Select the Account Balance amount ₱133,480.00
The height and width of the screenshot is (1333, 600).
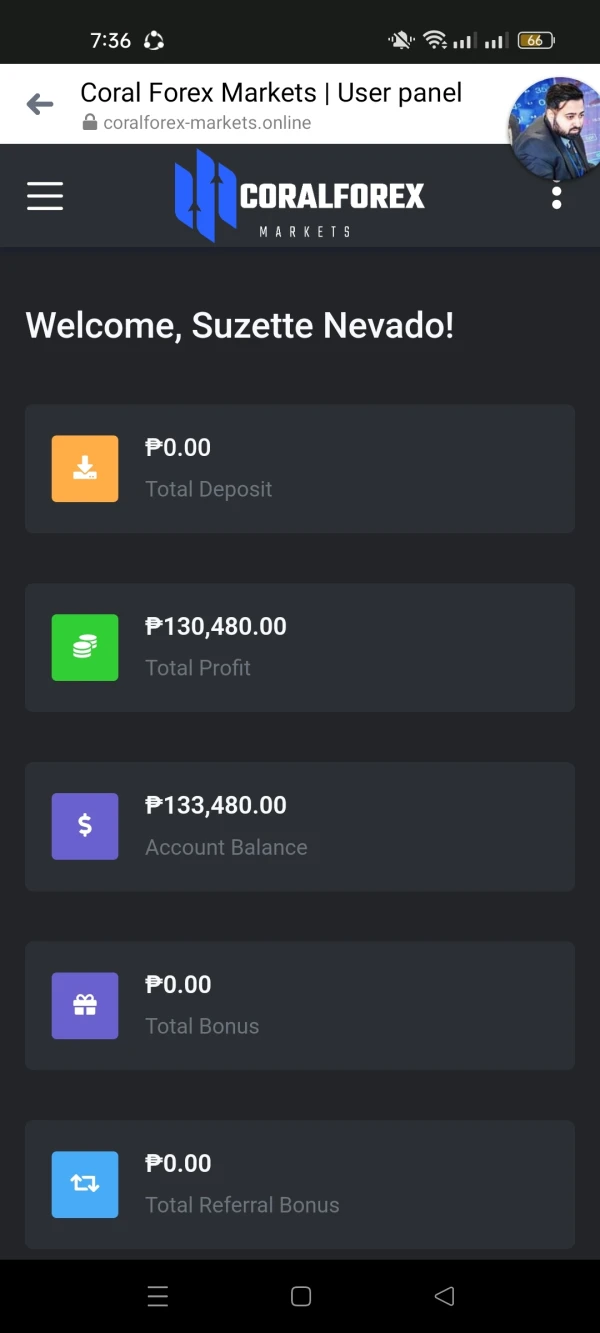pos(216,805)
